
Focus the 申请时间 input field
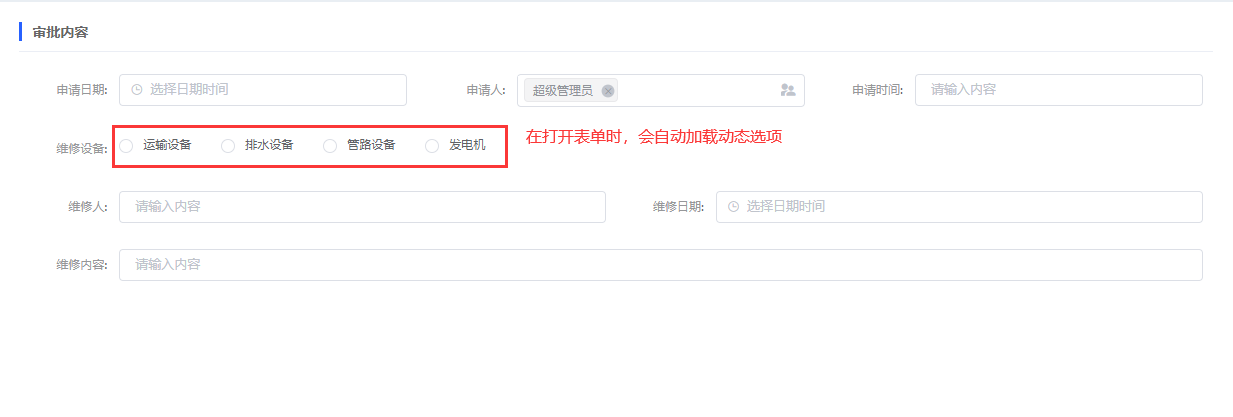(1059, 90)
